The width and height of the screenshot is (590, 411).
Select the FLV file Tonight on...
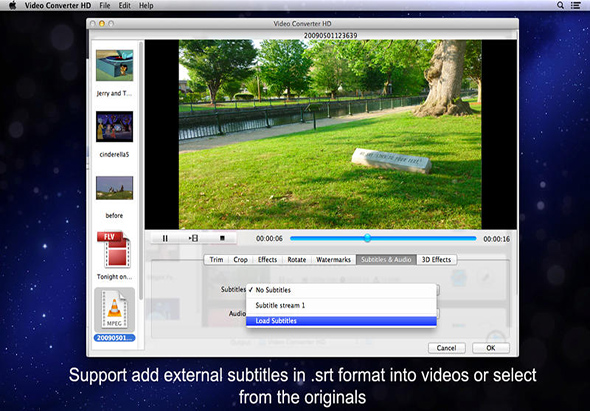pyautogui.click(x=114, y=250)
